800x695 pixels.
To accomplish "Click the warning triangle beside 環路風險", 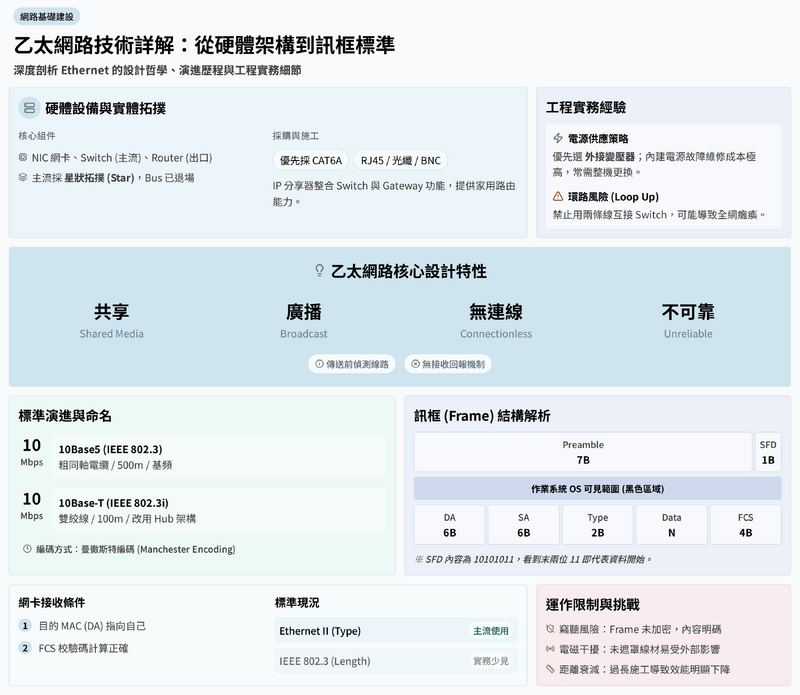I will 558,197.
